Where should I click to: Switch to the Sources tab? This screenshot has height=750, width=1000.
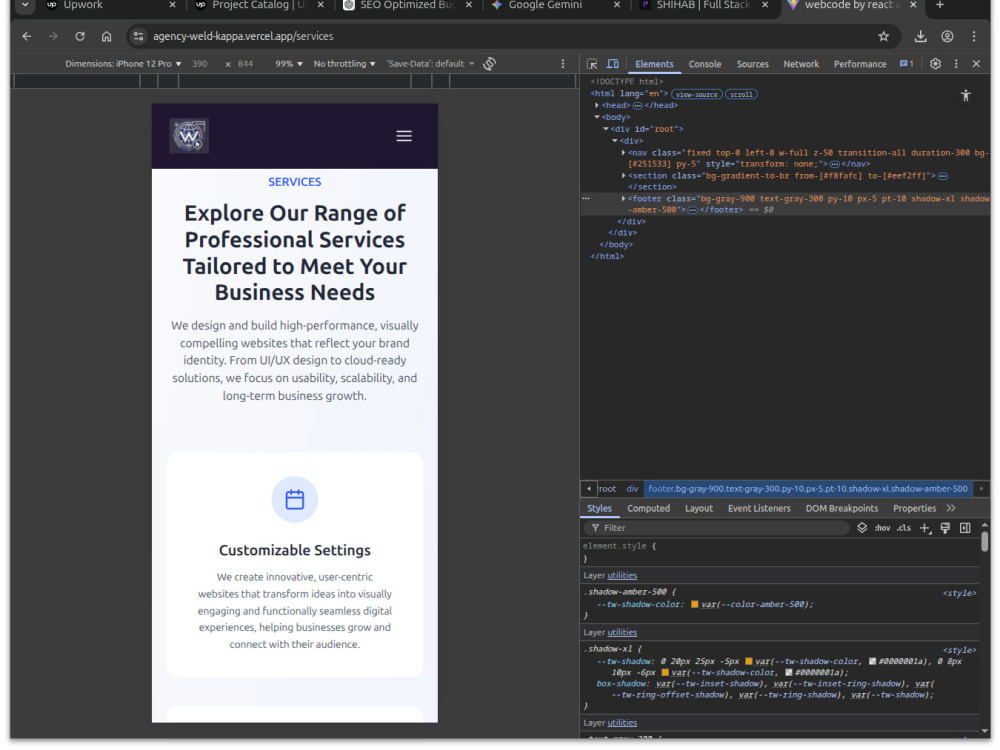(753, 64)
